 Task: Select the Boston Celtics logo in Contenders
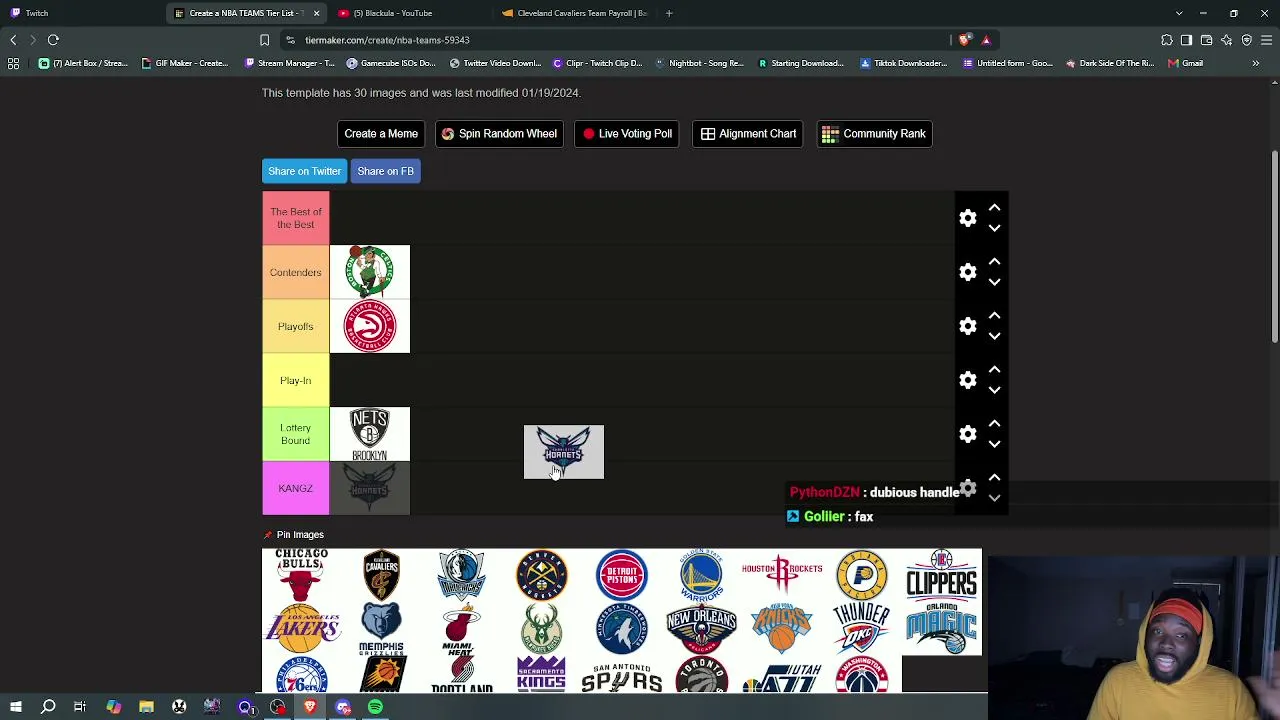pos(370,272)
